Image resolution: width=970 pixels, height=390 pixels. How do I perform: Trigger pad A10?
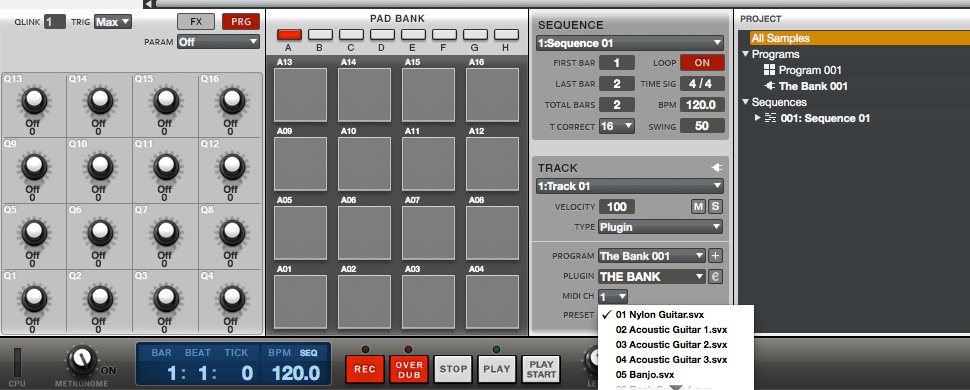tap(364, 163)
